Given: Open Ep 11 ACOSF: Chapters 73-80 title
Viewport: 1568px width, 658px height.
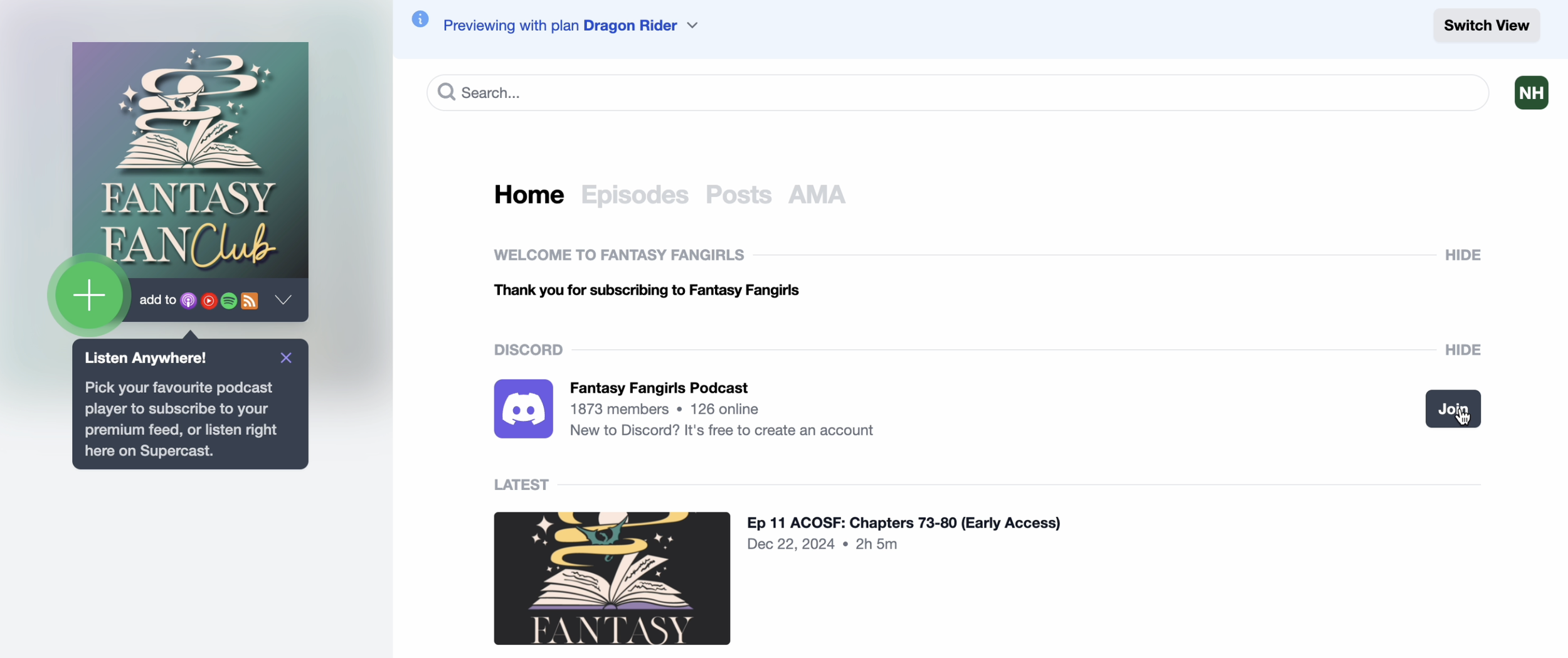Looking at the screenshot, I should click(903, 523).
